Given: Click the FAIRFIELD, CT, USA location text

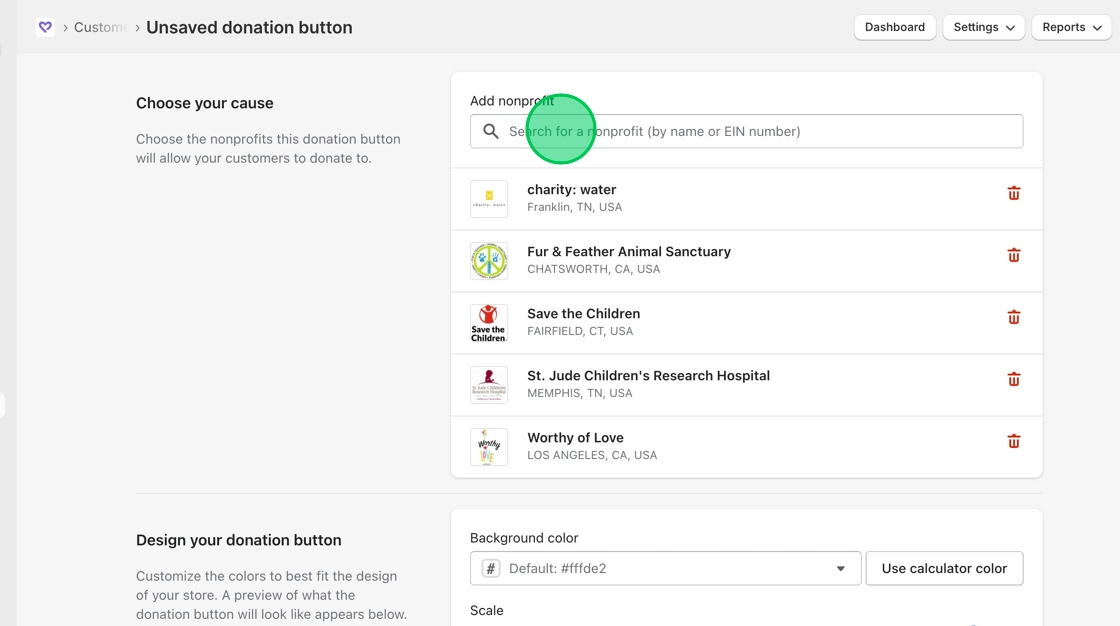Looking at the screenshot, I should 580,332.
